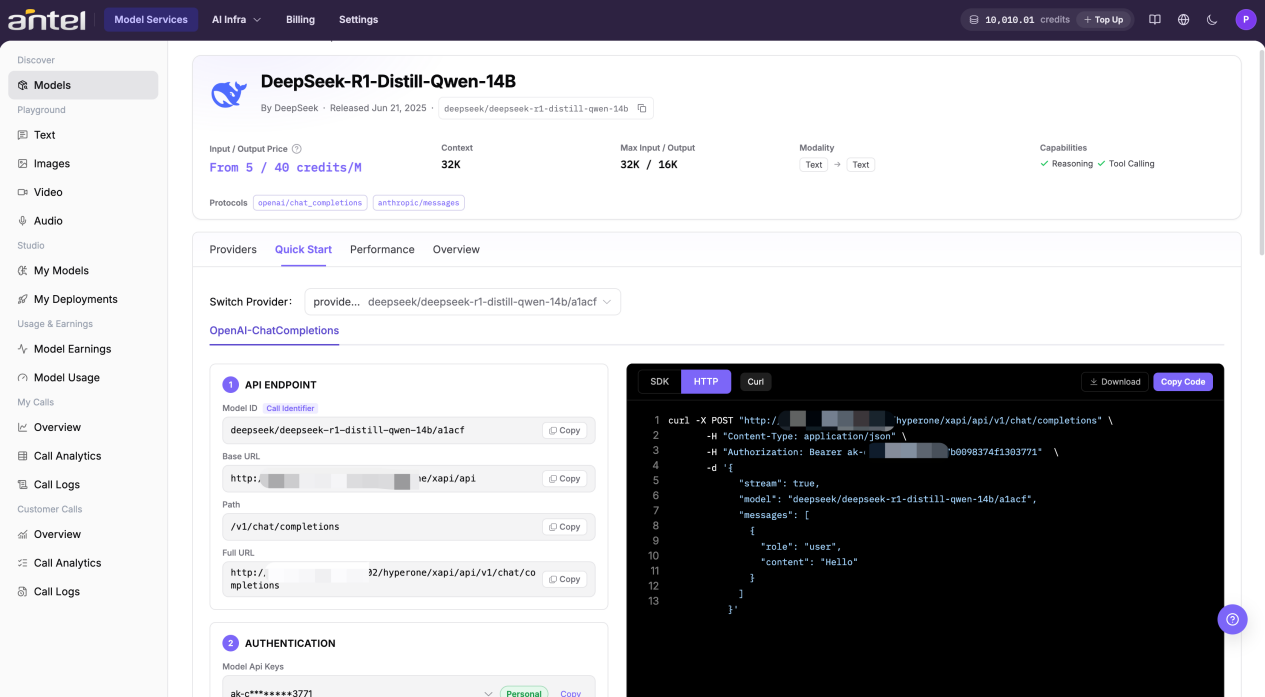Viewport: 1265px width, 697px height.
Task: Switch to the Quick Start tab
Action: [x=303, y=249]
